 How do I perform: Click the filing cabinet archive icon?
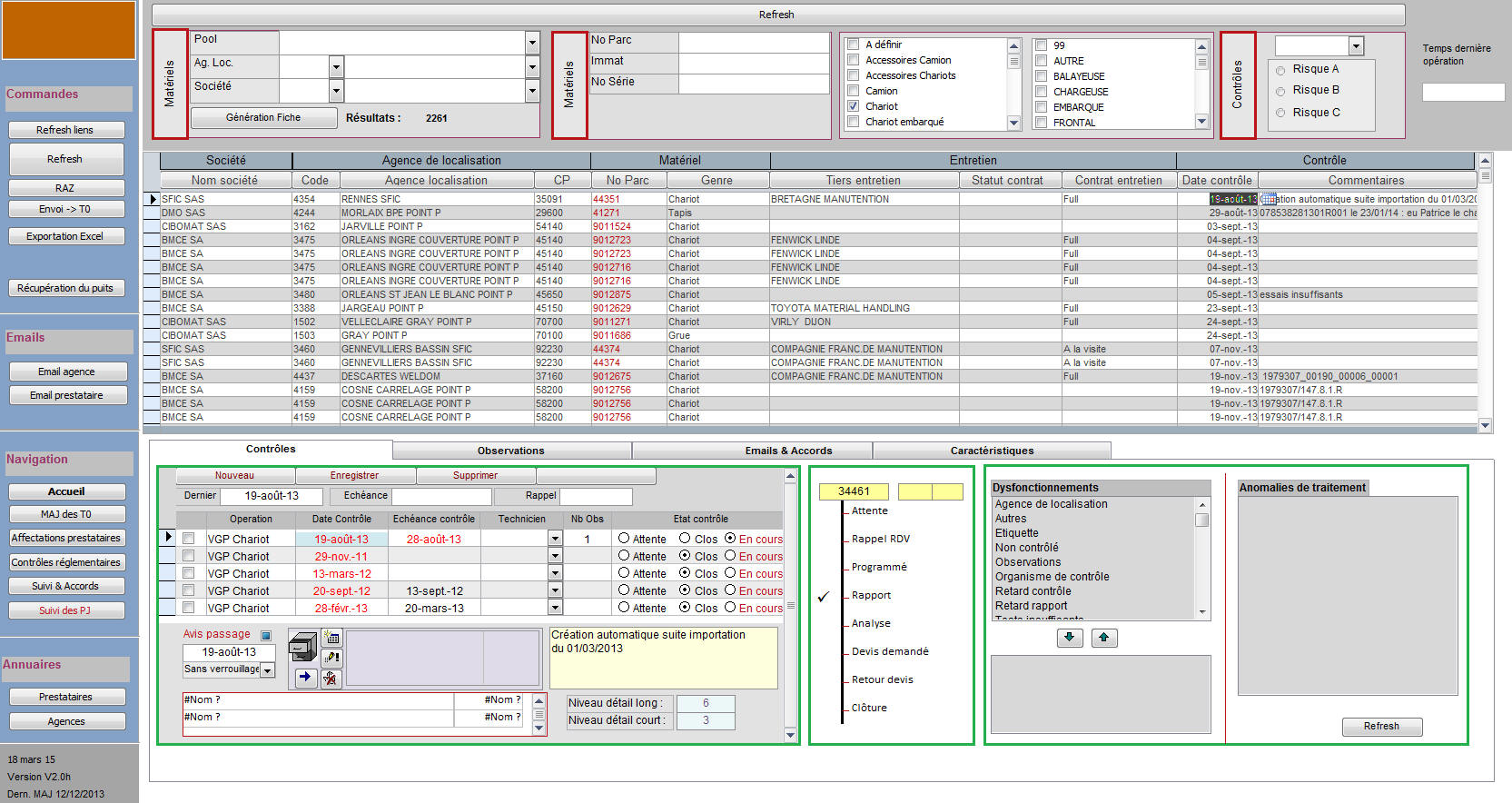pyautogui.click(x=302, y=648)
